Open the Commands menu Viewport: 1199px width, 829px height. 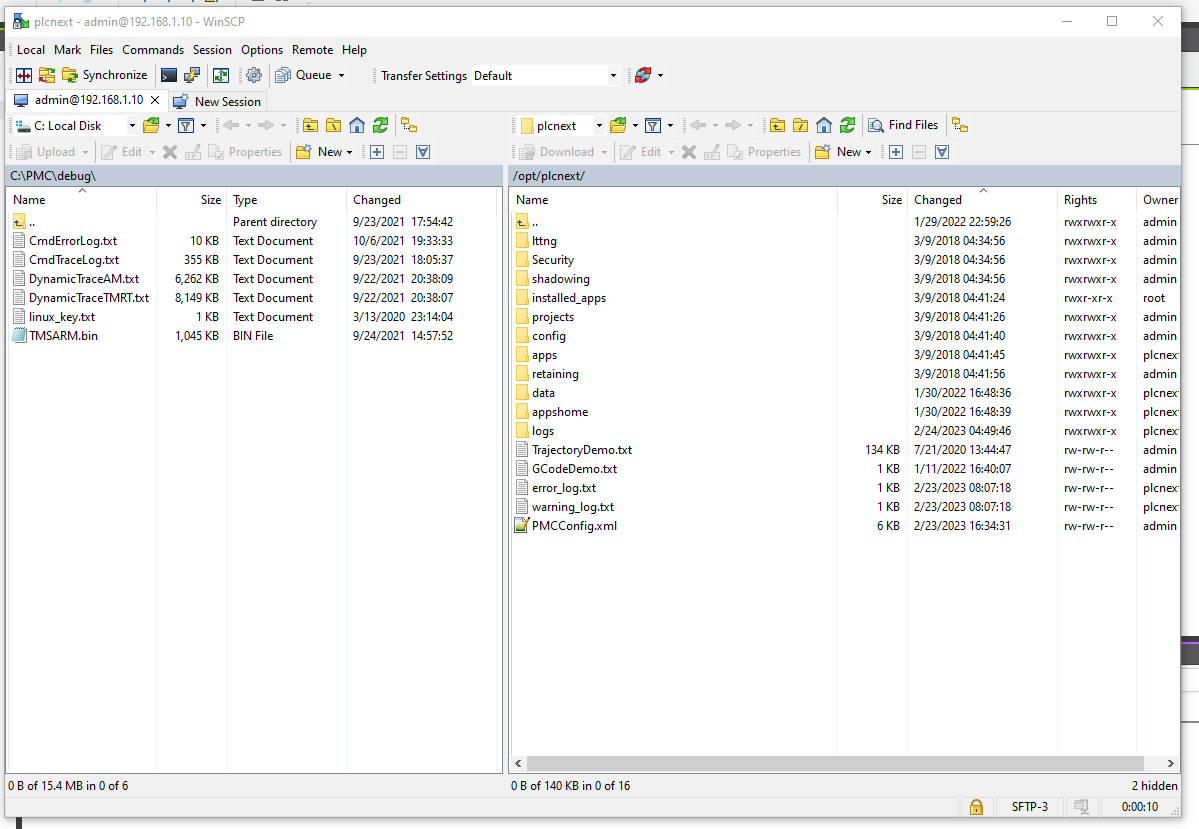pyautogui.click(x=153, y=49)
